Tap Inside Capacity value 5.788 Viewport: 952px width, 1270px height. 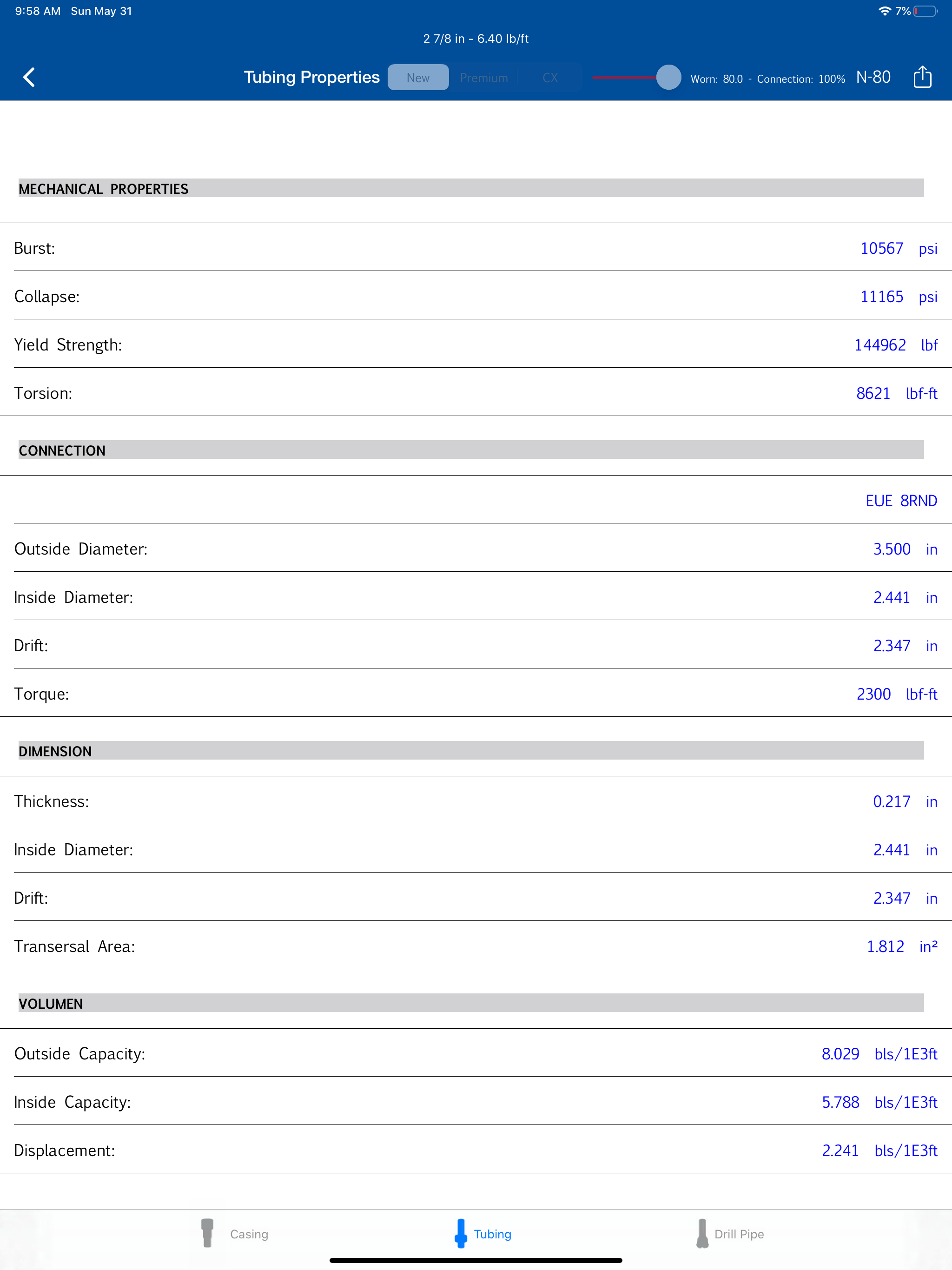click(x=840, y=1102)
